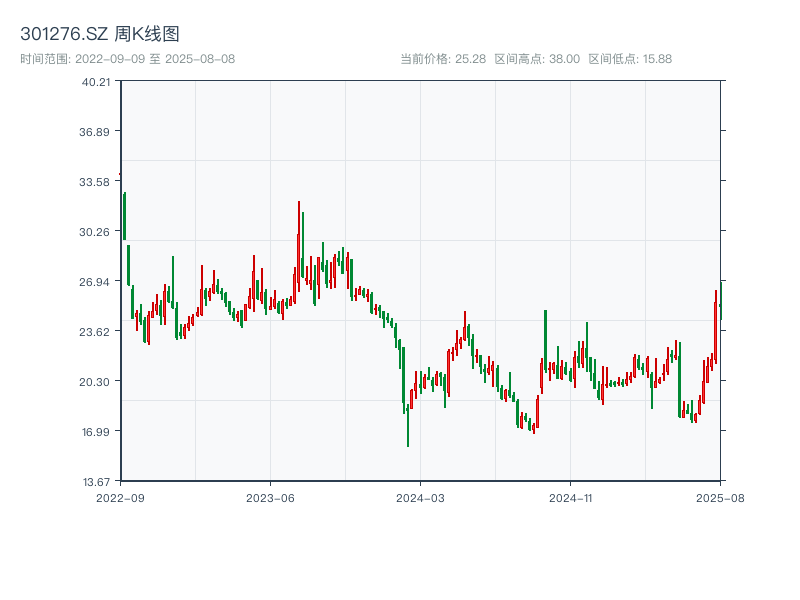
Task: Click the 301276.SZ 周K线图 chart title
Action: (100, 34)
